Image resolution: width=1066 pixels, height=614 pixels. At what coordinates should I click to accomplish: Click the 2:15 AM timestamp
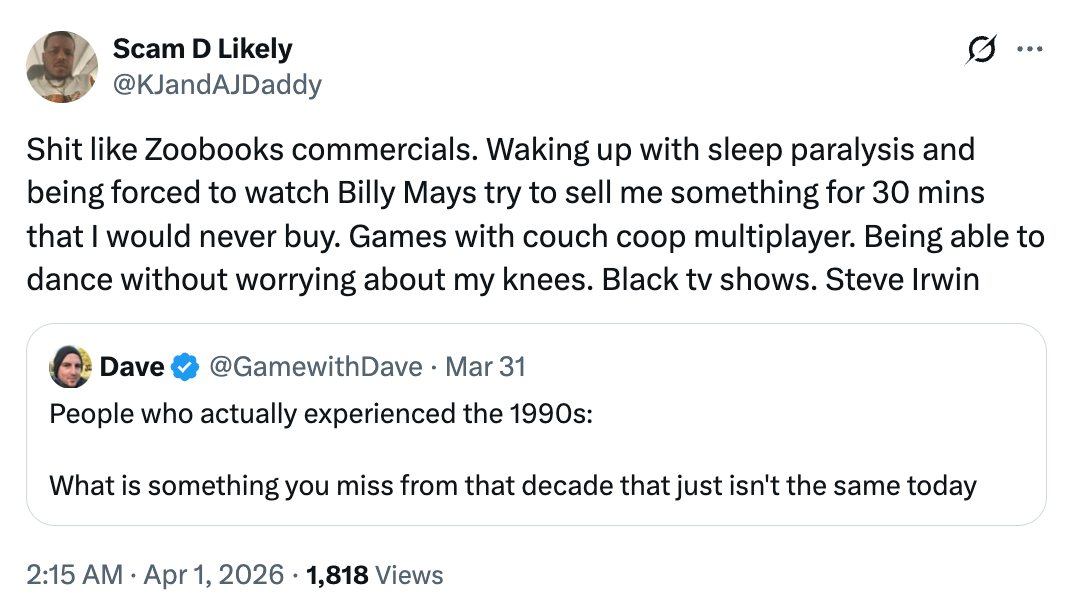click(x=75, y=575)
